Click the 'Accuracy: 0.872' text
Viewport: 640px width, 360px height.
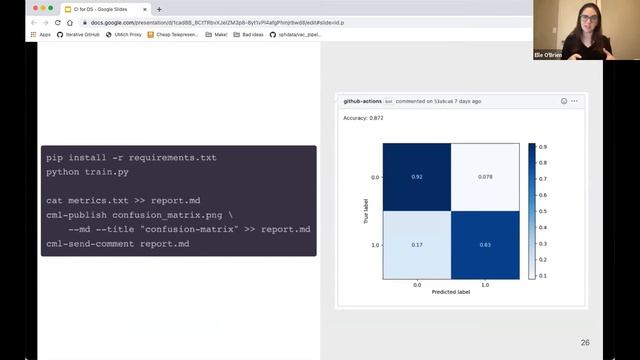pyautogui.click(x=363, y=118)
